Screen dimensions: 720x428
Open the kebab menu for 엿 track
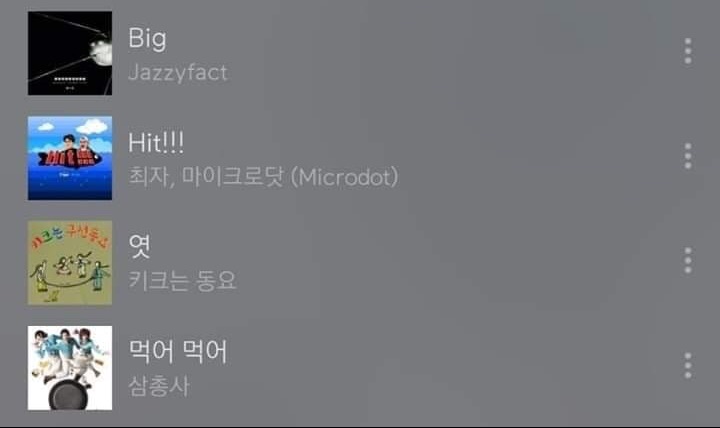pyautogui.click(x=687, y=260)
